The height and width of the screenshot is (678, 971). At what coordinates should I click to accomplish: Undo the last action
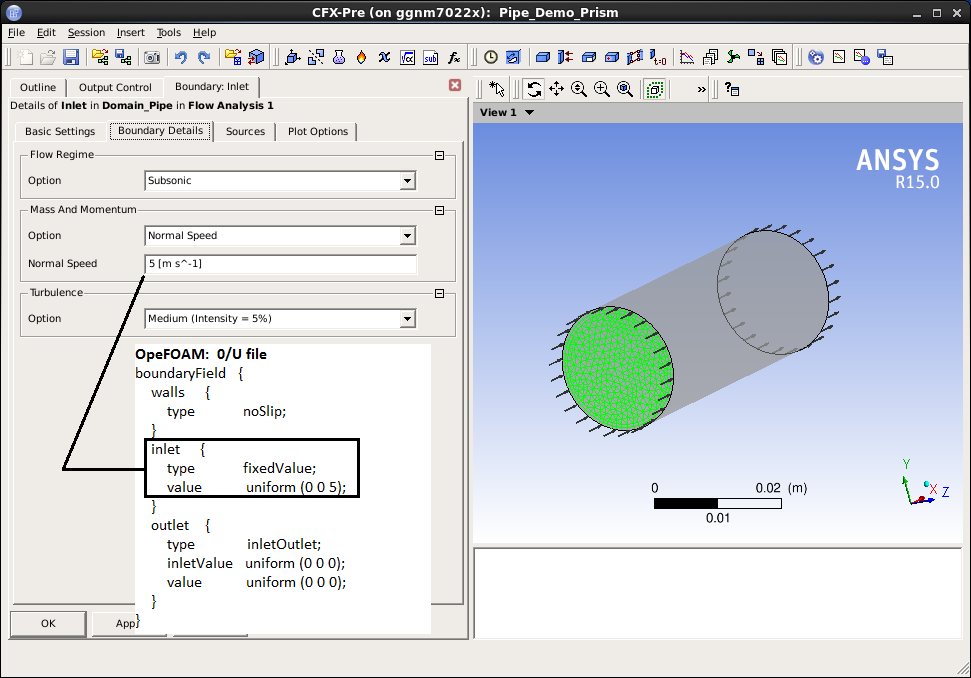(180, 58)
